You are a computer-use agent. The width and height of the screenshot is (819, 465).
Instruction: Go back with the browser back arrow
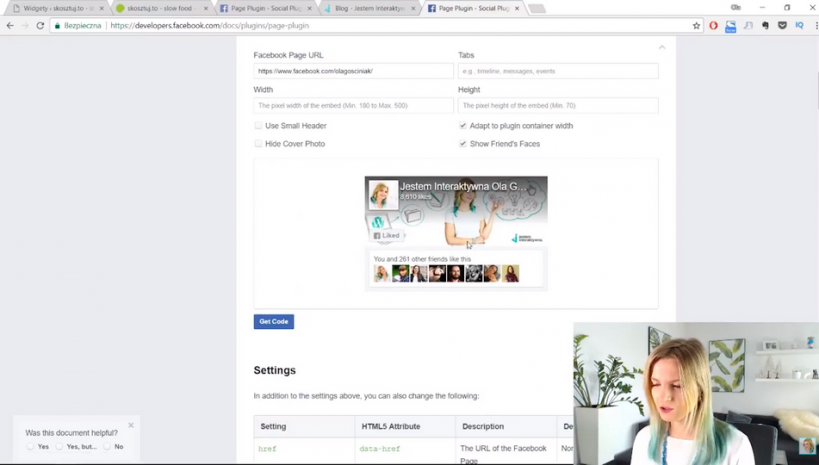point(10,26)
